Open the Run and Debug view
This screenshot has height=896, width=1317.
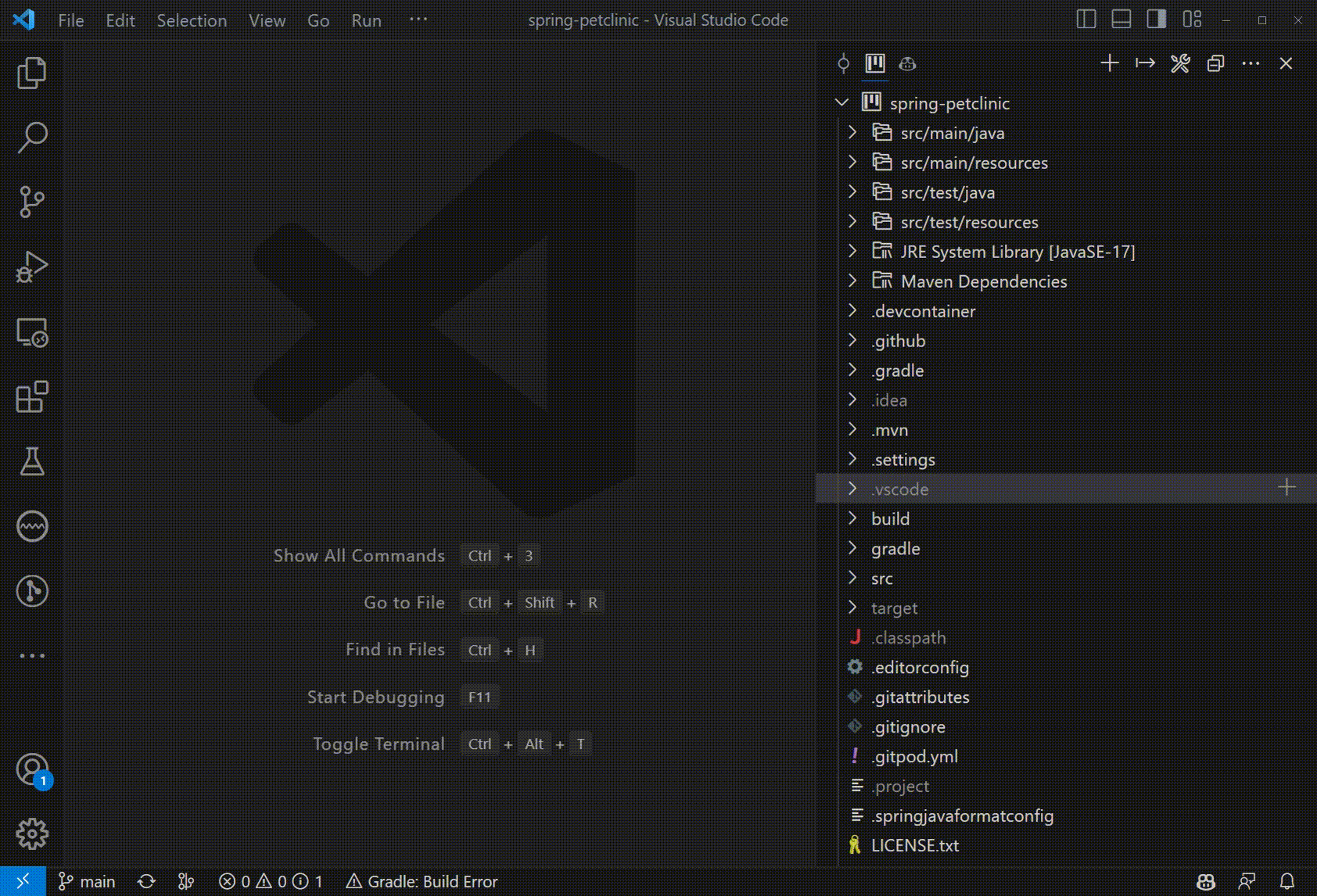pos(32,267)
